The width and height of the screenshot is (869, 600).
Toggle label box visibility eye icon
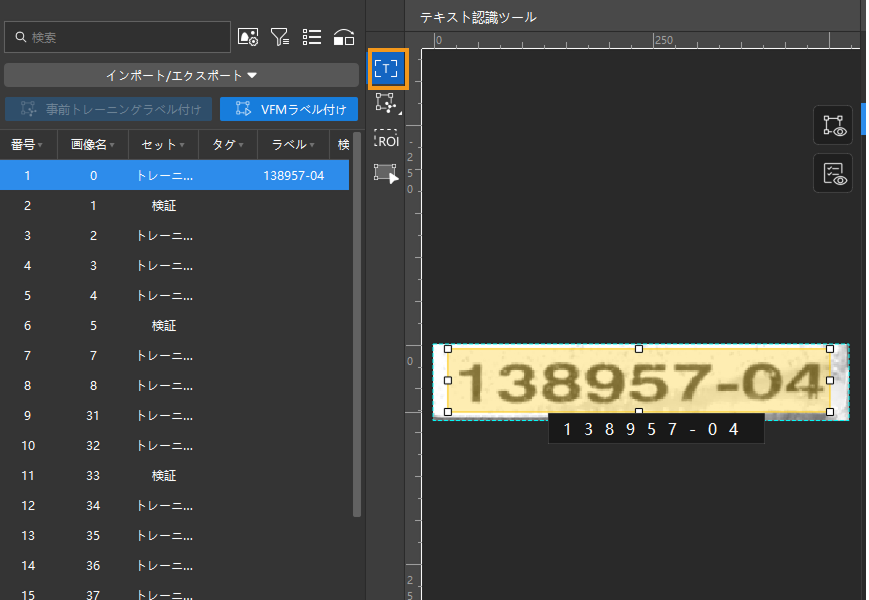(x=833, y=125)
